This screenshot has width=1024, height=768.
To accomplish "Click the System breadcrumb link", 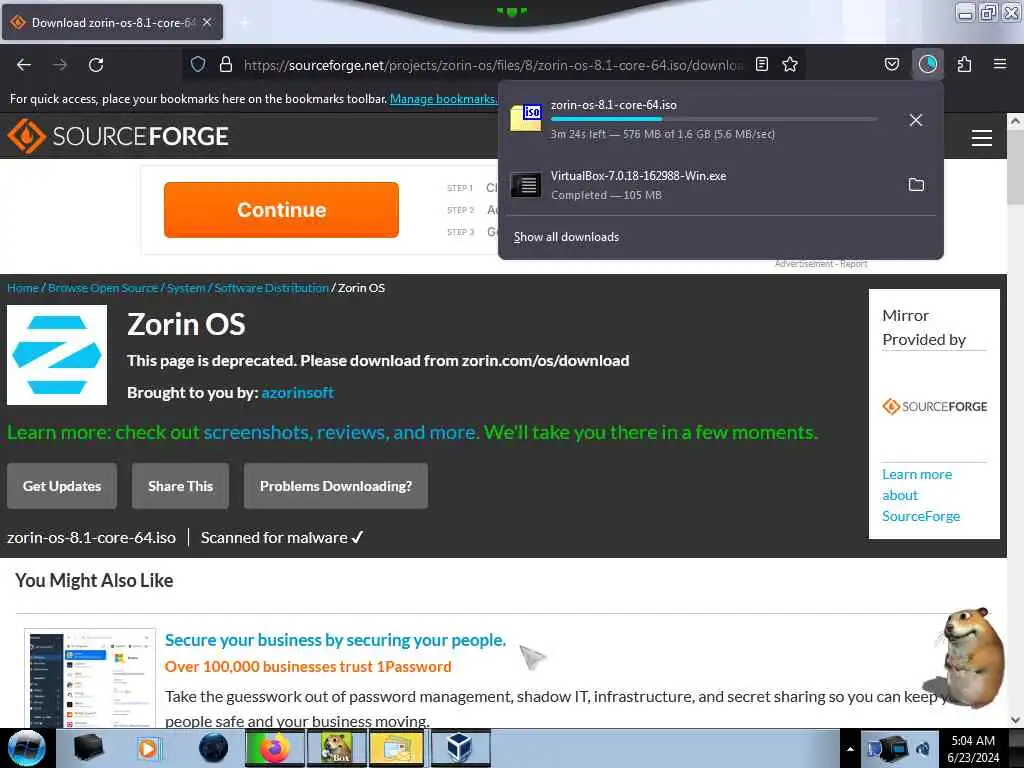I will pyautogui.click(x=186, y=288).
